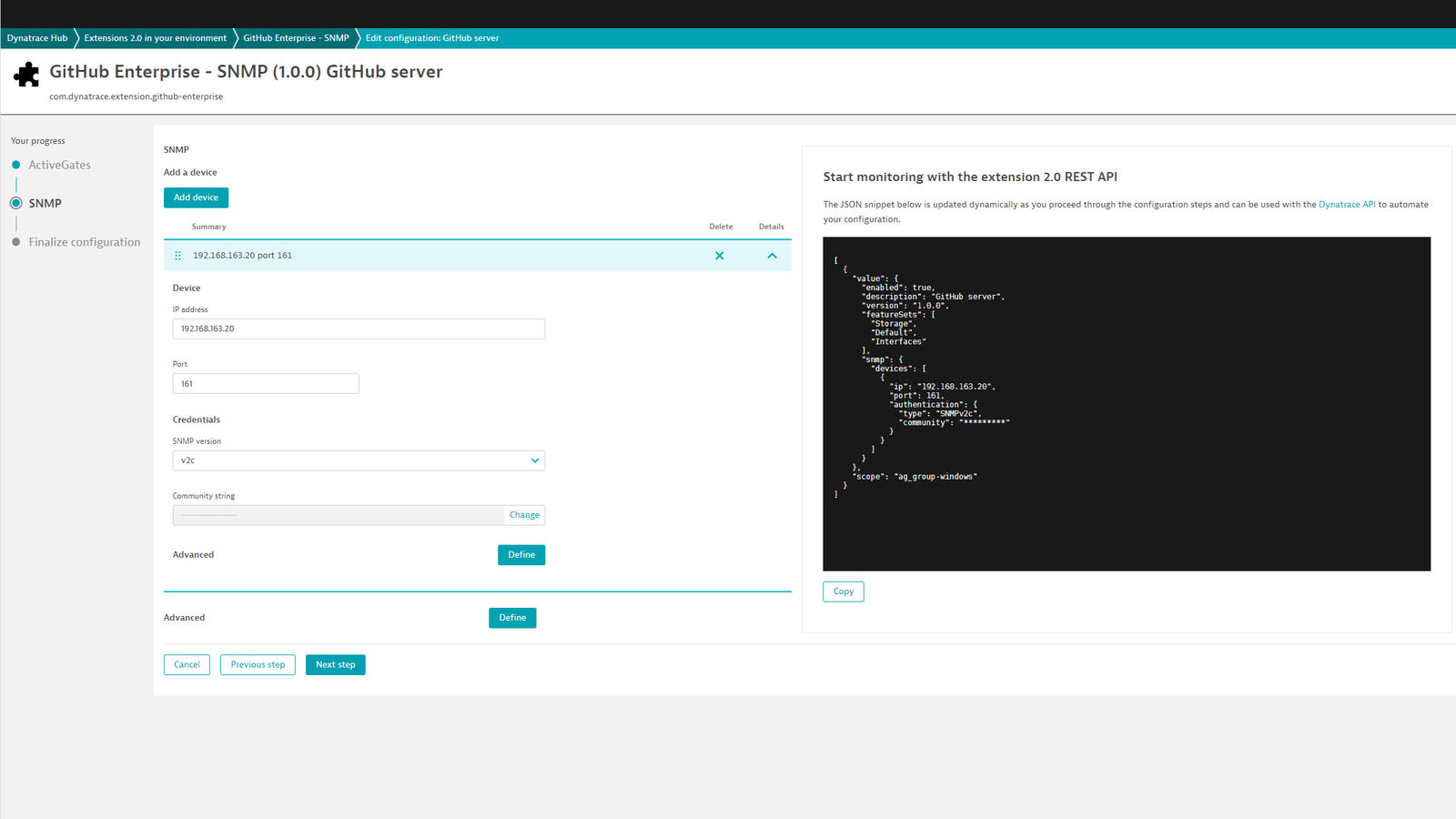Screen dimensions: 1456x819
Task: Copy the JSON snippet
Action: [x=844, y=591]
